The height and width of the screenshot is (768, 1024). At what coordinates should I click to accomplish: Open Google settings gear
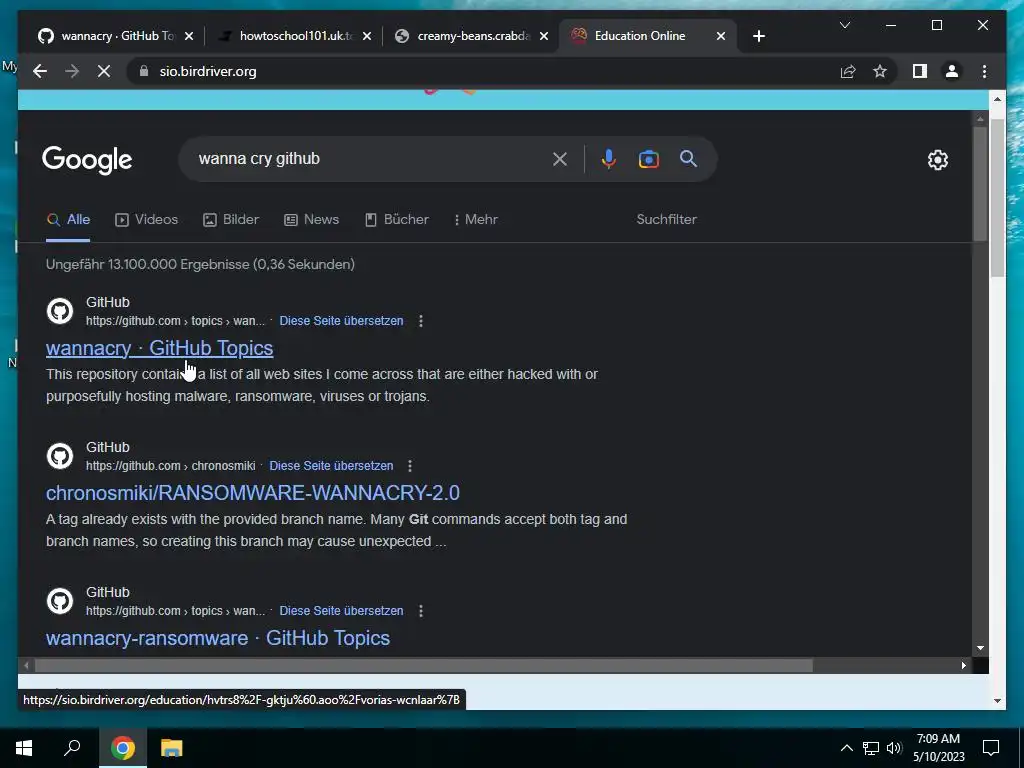[938, 160]
